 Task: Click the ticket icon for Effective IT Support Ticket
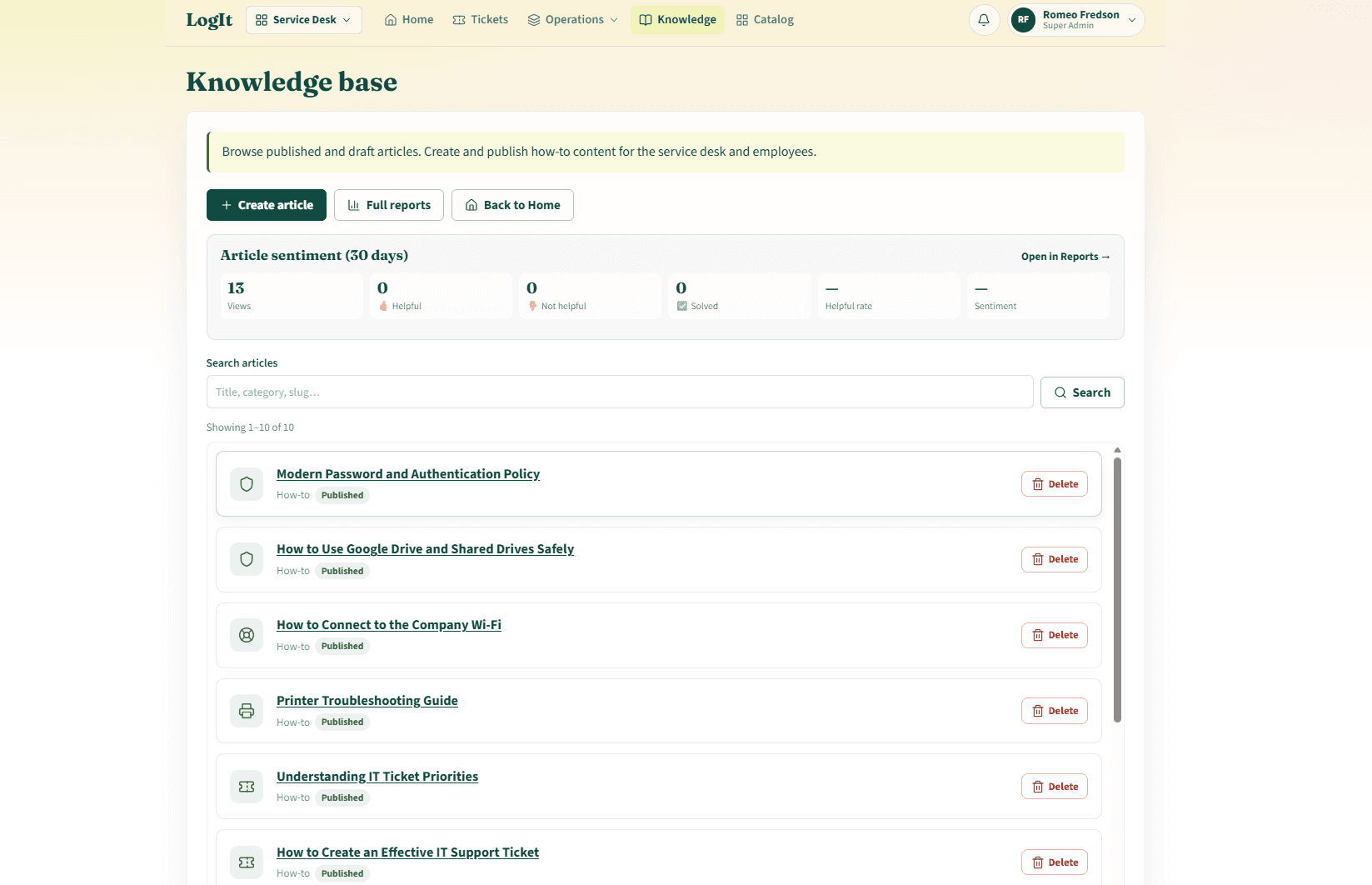coord(247,862)
